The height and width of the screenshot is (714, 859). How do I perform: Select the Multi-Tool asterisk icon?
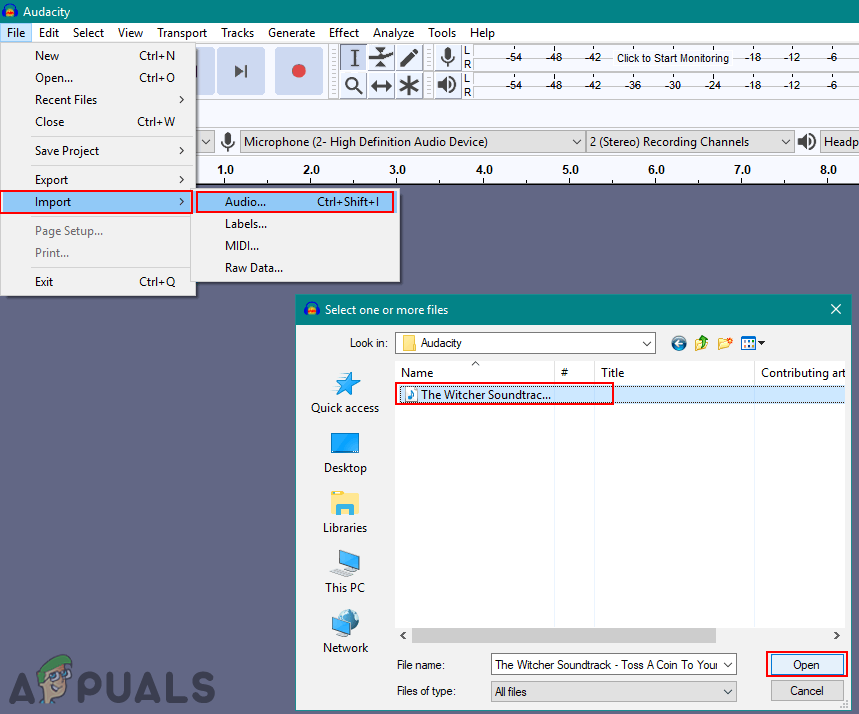click(x=409, y=85)
